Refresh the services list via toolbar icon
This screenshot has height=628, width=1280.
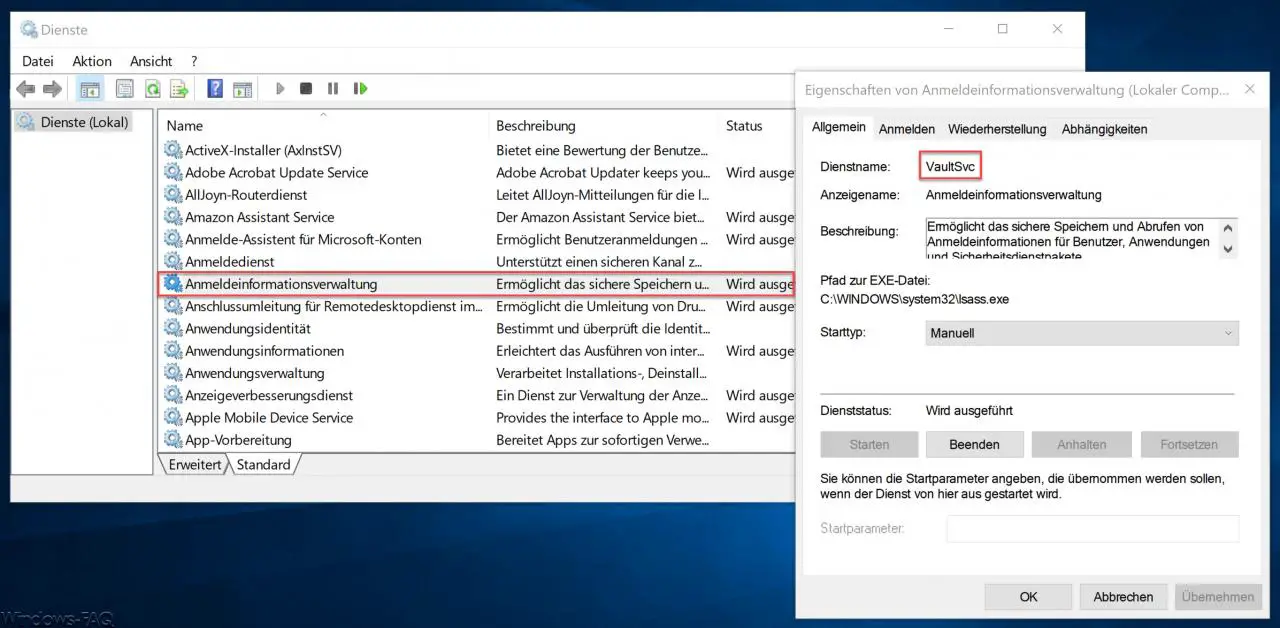click(x=152, y=89)
